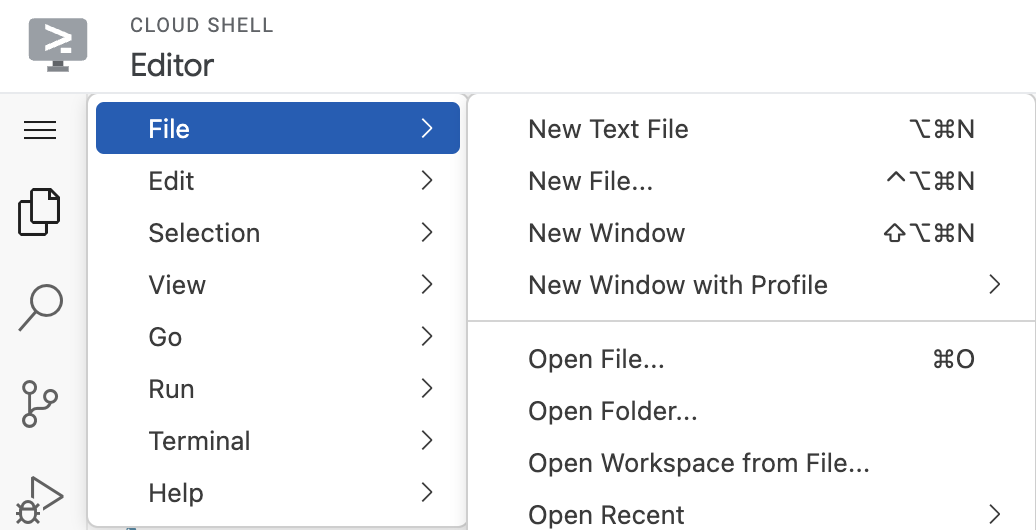This screenshot has width=1036, height=530.
Task: Expand the Selection submenu
Action: coord(277,233)
